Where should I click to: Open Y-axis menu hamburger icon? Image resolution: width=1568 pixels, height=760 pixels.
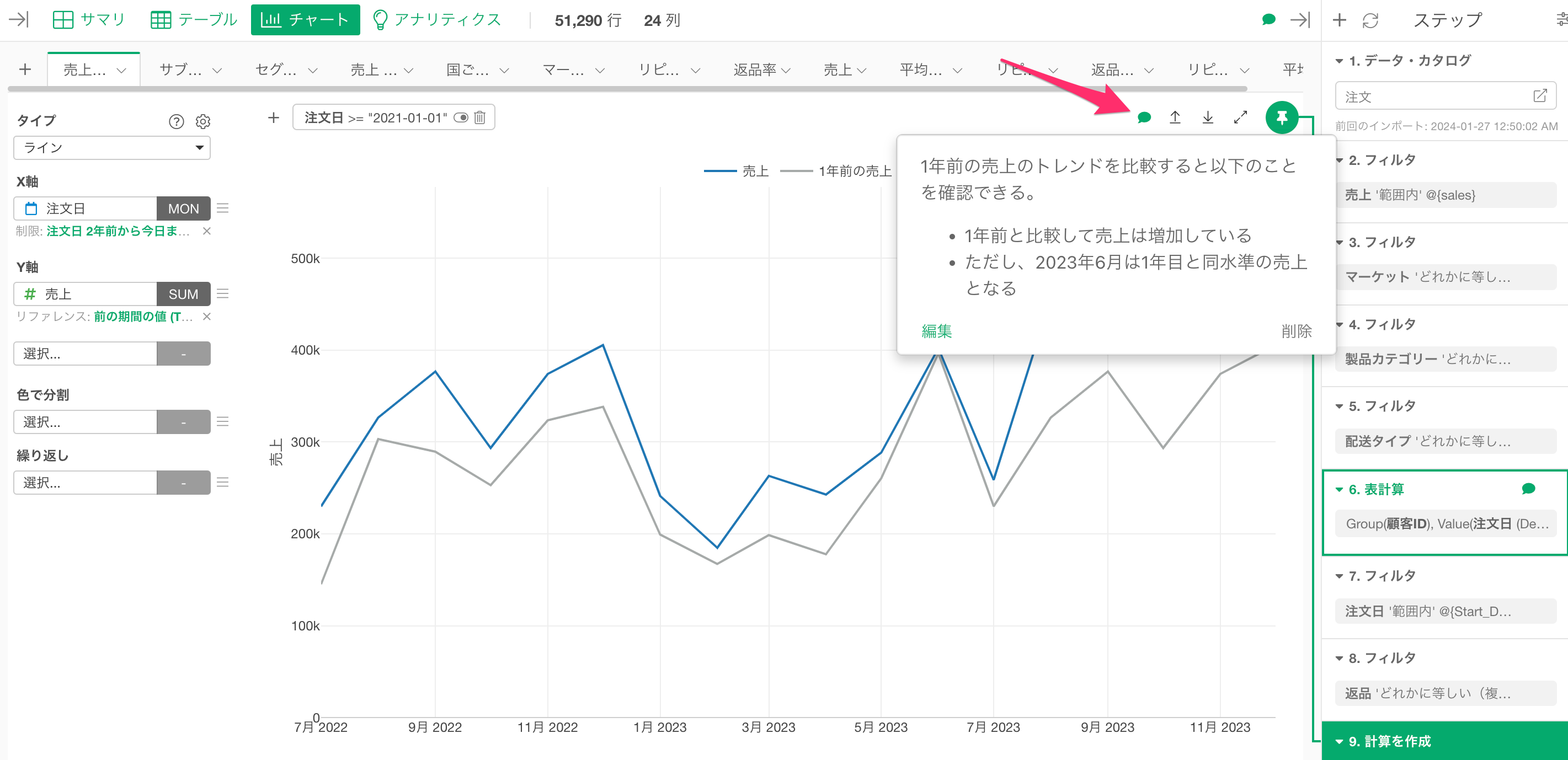coord(223,293)
